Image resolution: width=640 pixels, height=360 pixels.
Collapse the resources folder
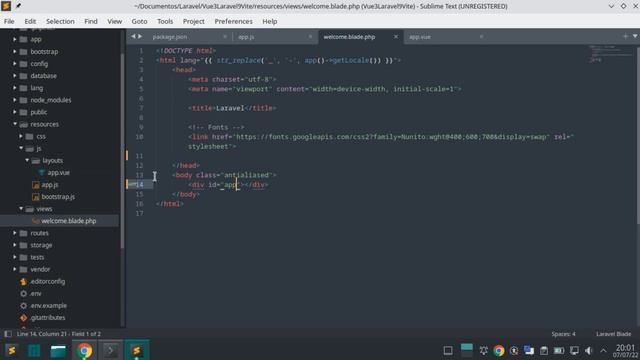coord(15,124)
